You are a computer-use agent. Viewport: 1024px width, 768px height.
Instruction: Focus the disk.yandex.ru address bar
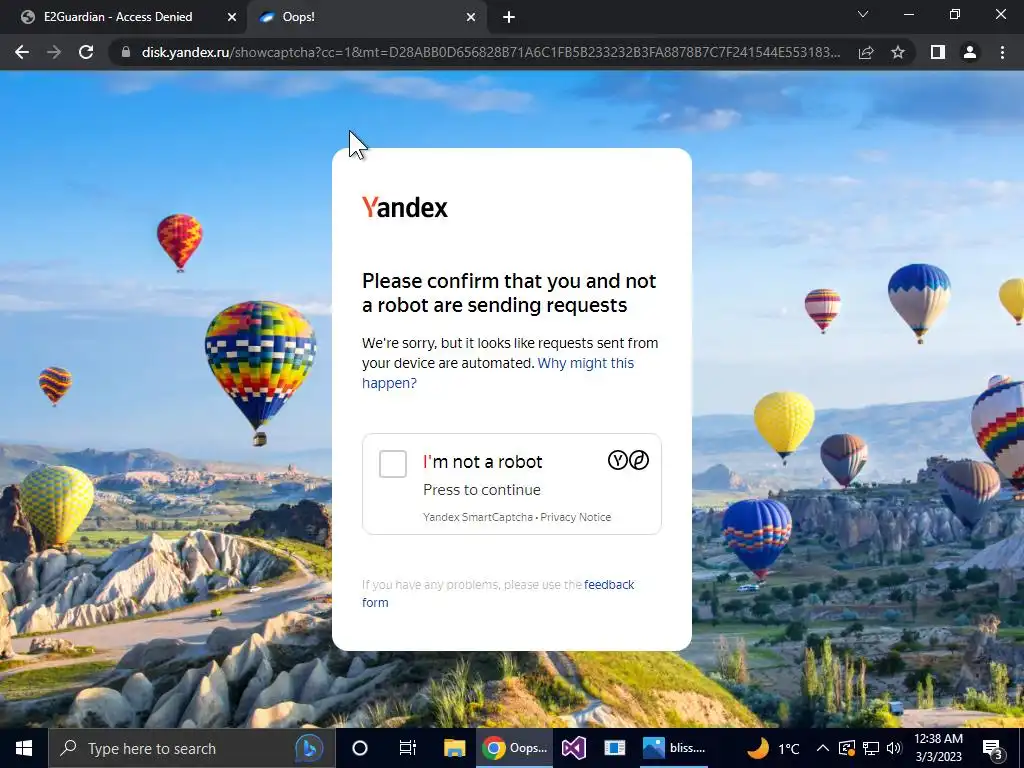(x=491, y=52)
